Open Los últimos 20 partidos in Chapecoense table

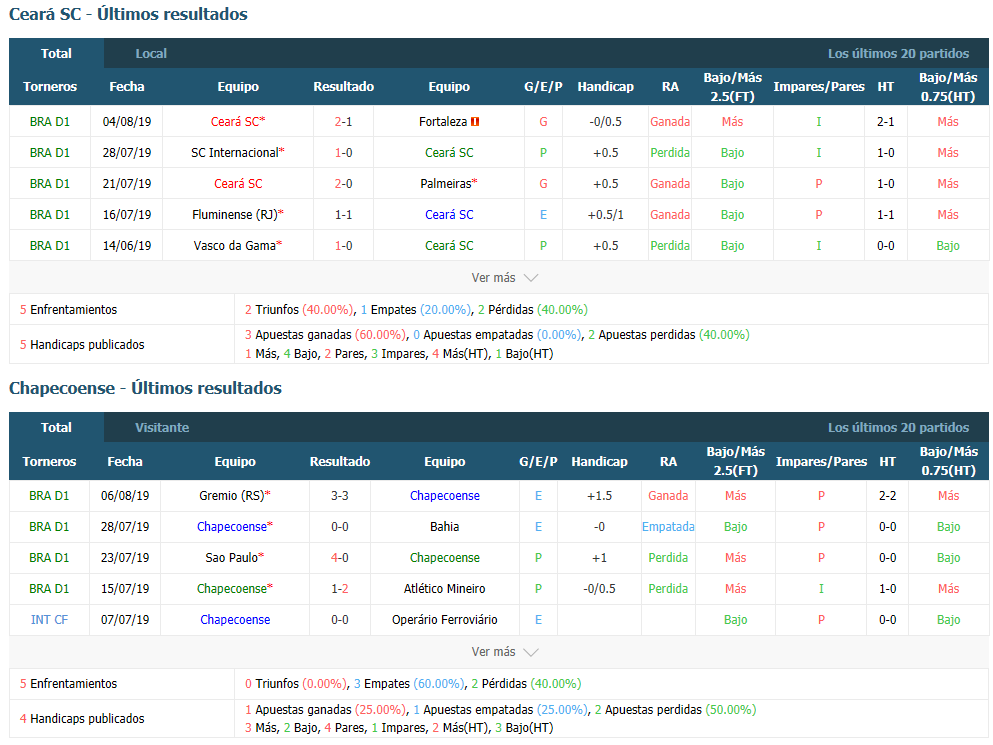click(x=898, y=428)
